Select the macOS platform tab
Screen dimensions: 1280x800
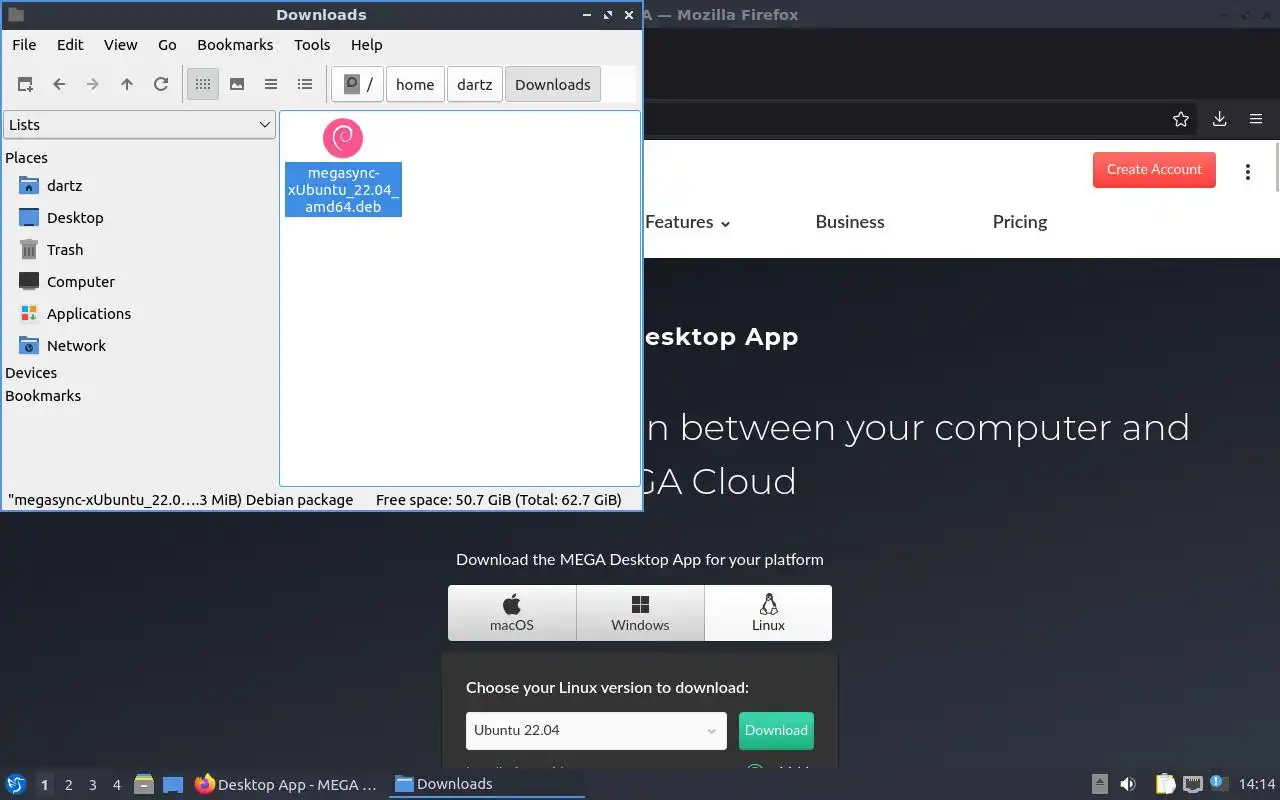(x=512, y=613)
